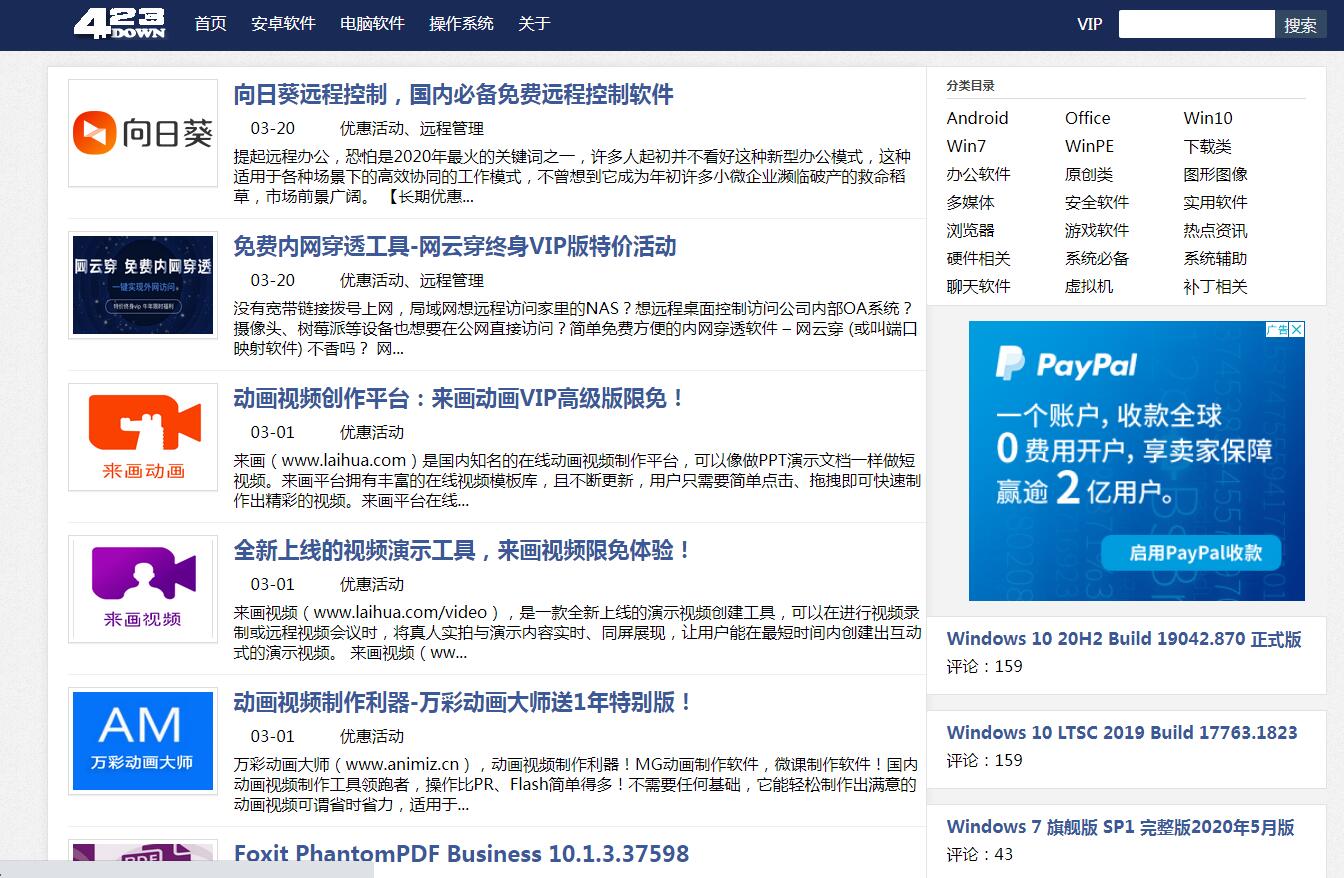Open article 全新上线的视频演示工具 title
This screenshot has height=878, width=1344.
click(463, 551)
